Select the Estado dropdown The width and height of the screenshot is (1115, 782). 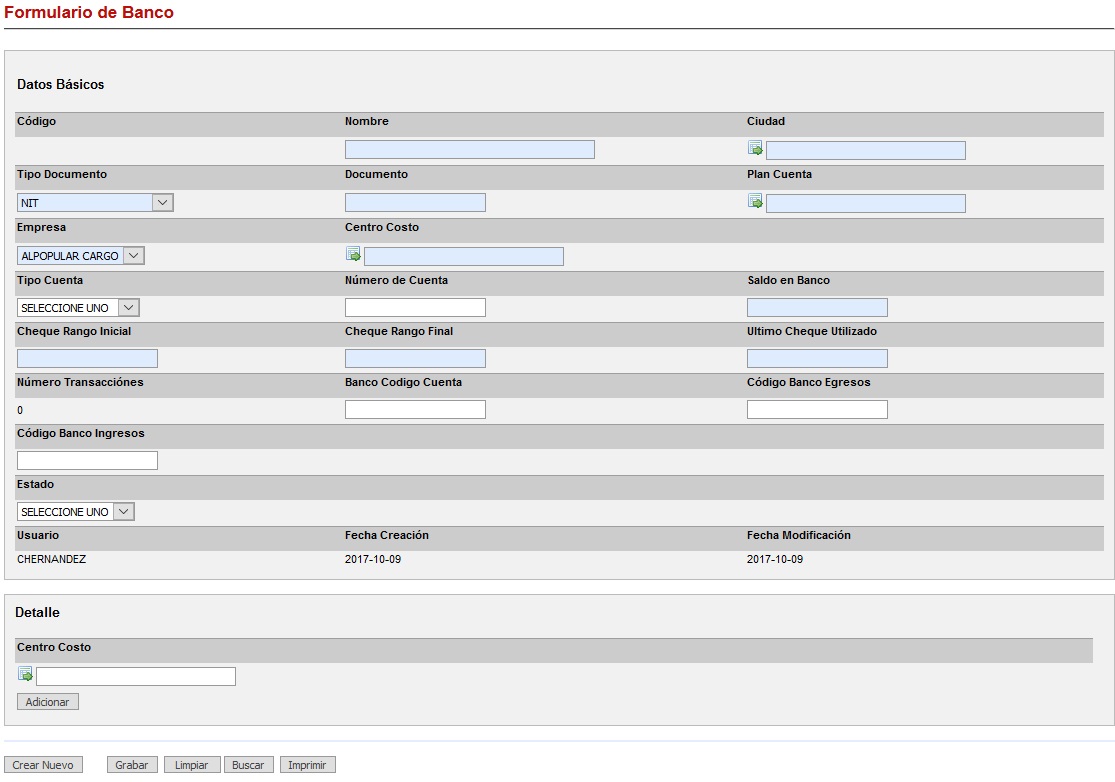[75, 512]
